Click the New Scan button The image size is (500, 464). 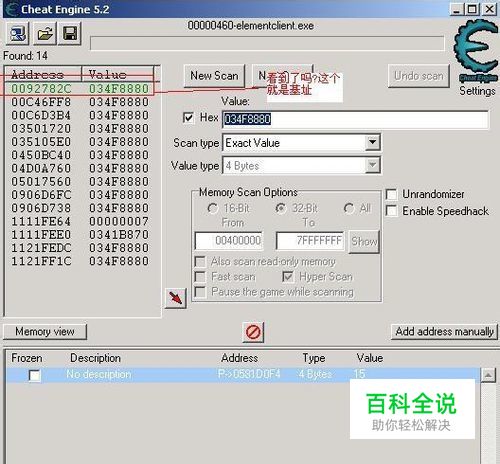click(x=214, y=76)
